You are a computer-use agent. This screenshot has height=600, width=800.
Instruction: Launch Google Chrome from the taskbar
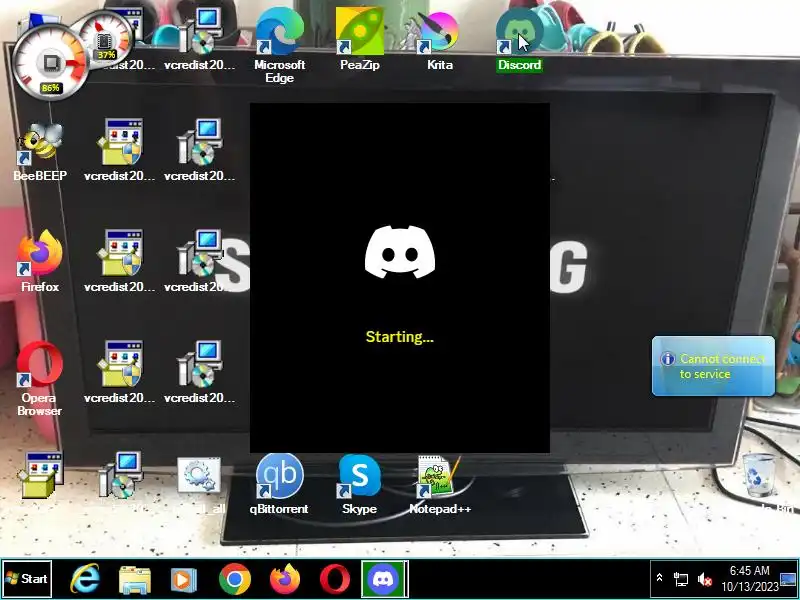click(x=235, y=579)
